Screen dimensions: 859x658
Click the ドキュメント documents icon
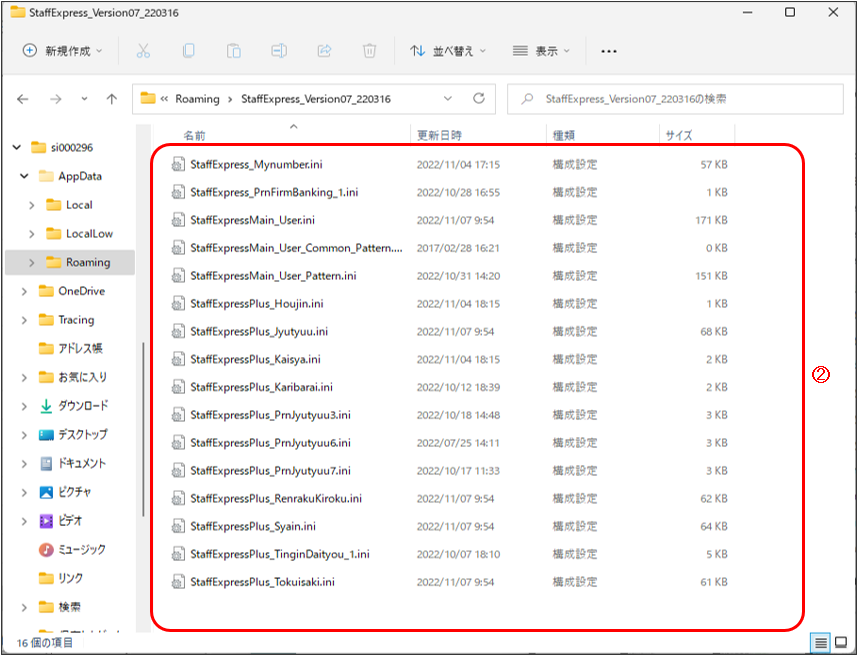pos(46,464)
